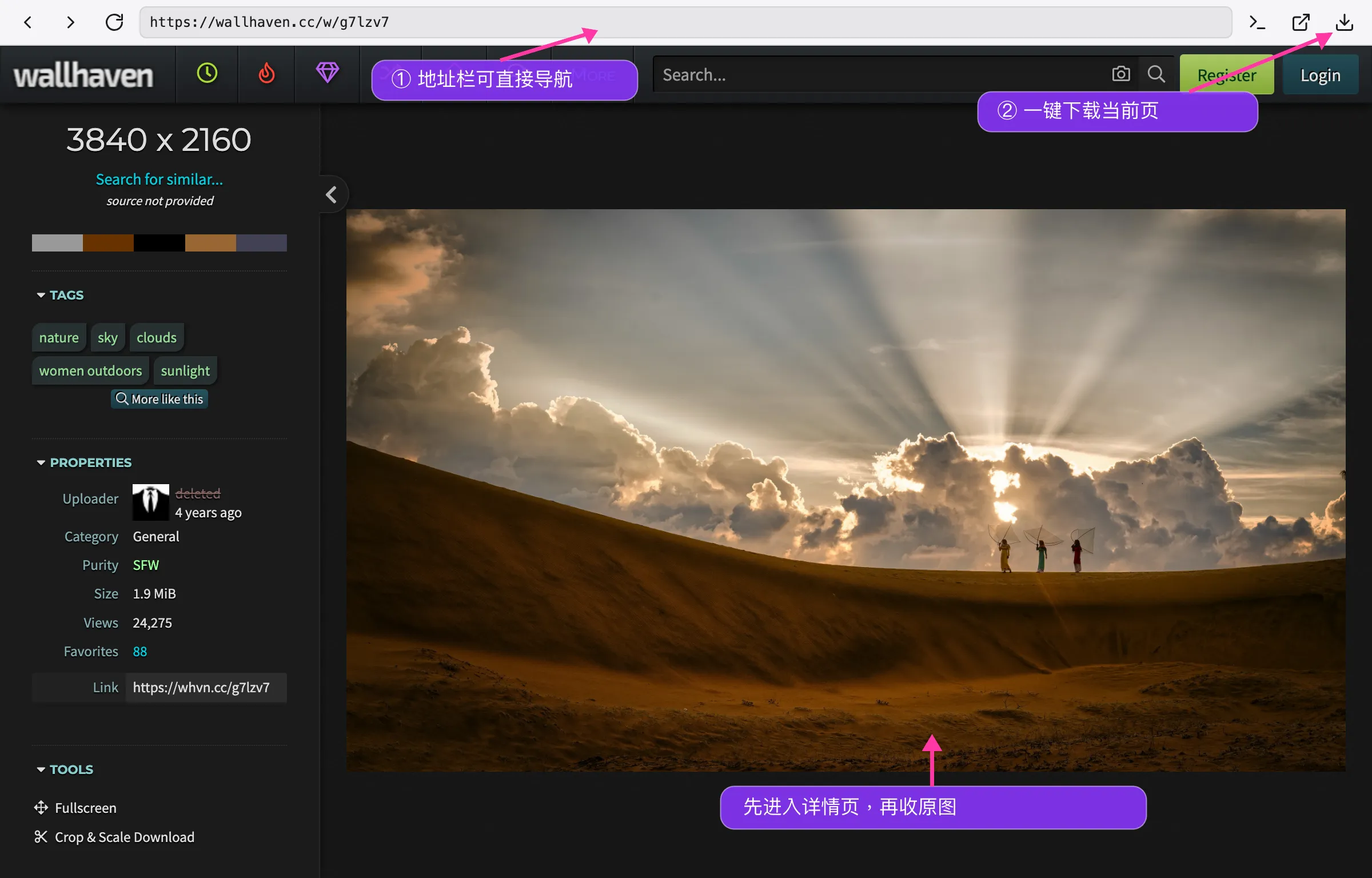Viewport: 1372px width, 878px height.
Task: Click the Fullscreen tool
Action: [x=75, y=808]
